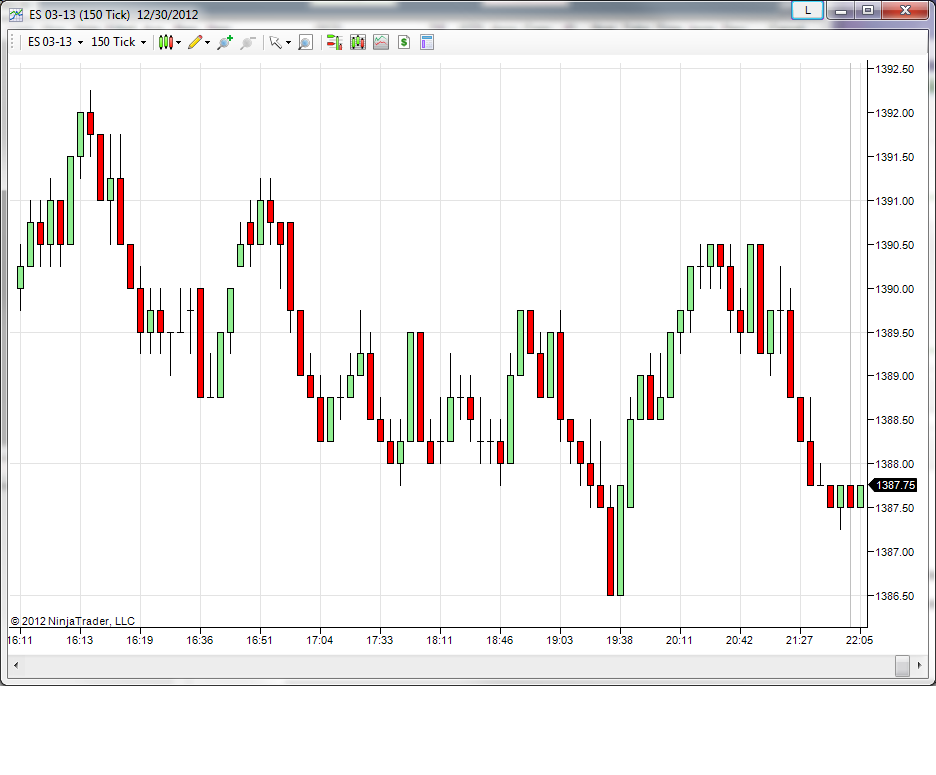The height and width of the screenshot is (775, 936).
Task: Click the 1390.00 price axis label
Action: pyautogui.click(x=894, y=289)
